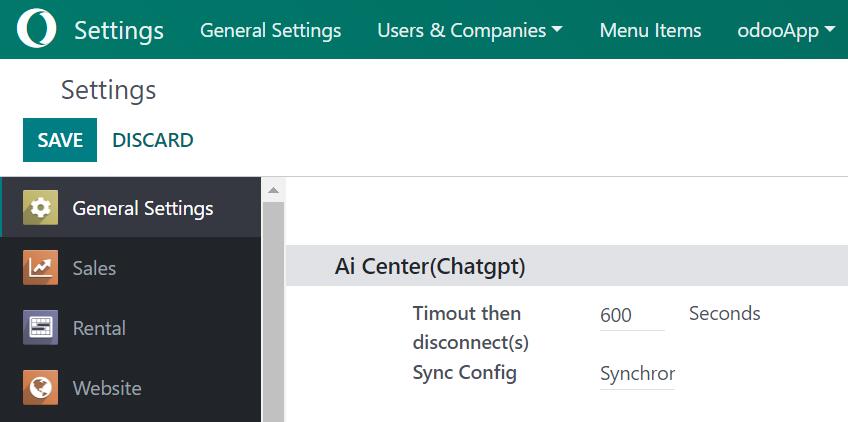Screen dimensions: 848x422
Task: Click the timeout field showing 600
Action: click(632, 315)
